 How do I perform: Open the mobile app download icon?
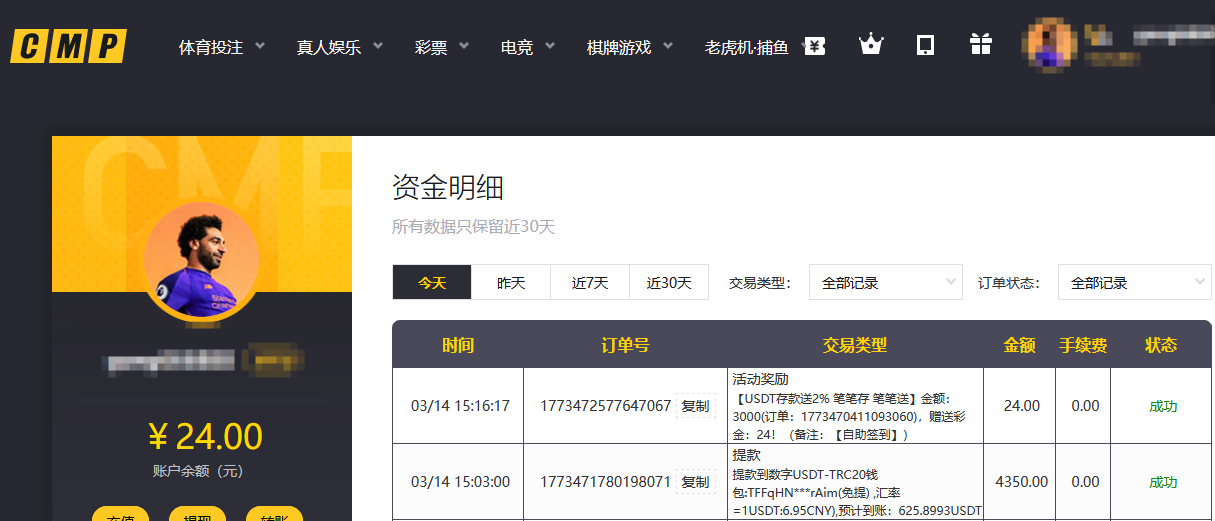coord(925,45)
